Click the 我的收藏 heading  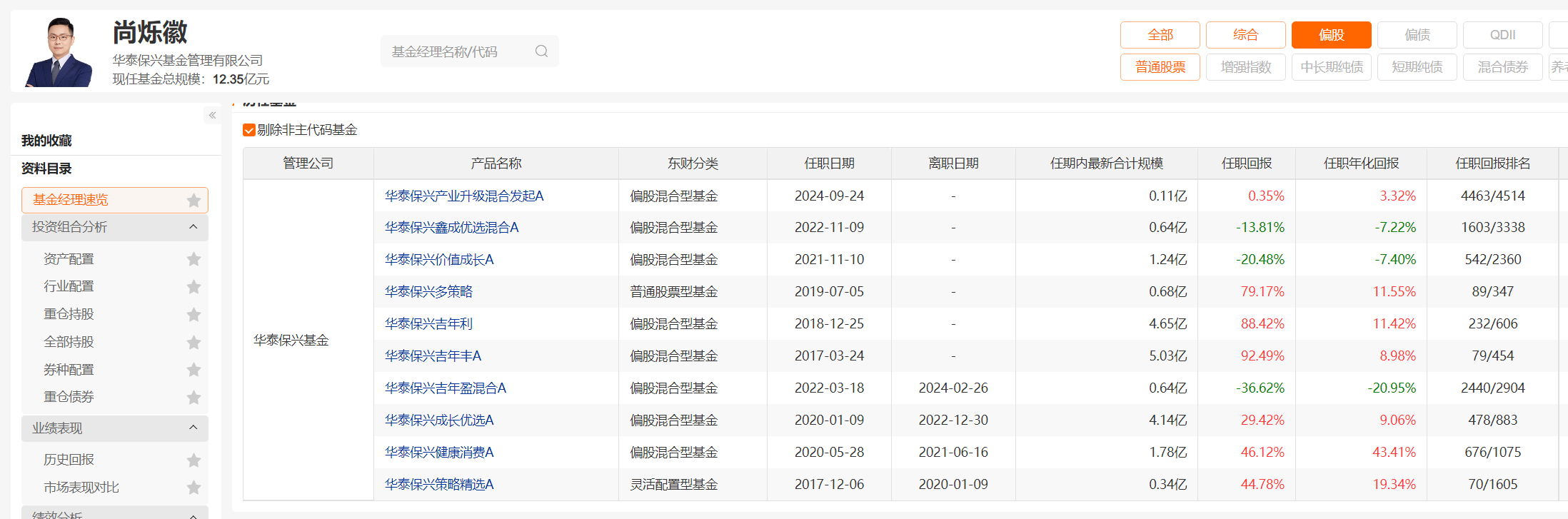pos(46,141)
